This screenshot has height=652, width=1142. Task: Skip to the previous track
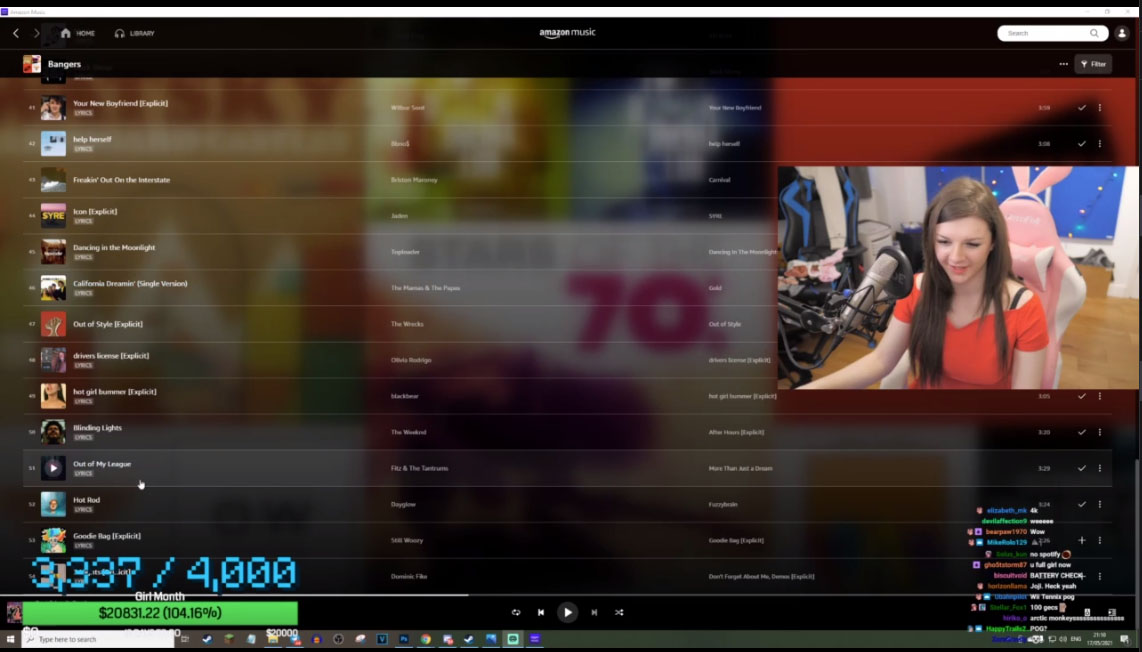541,613
